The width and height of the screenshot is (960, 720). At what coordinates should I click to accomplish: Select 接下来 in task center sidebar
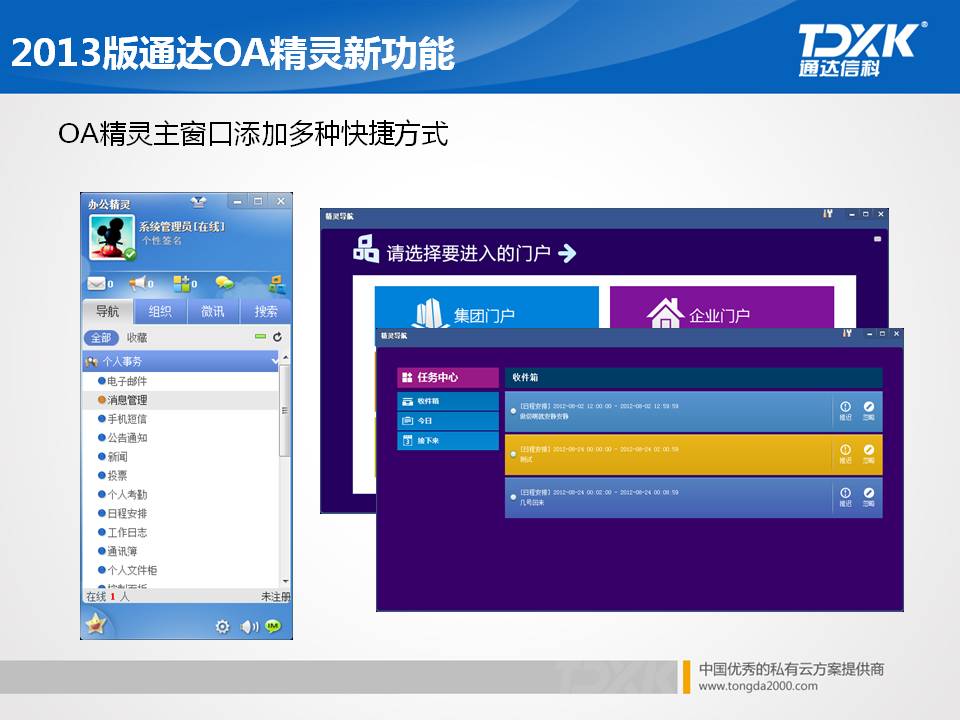point(448,440)
